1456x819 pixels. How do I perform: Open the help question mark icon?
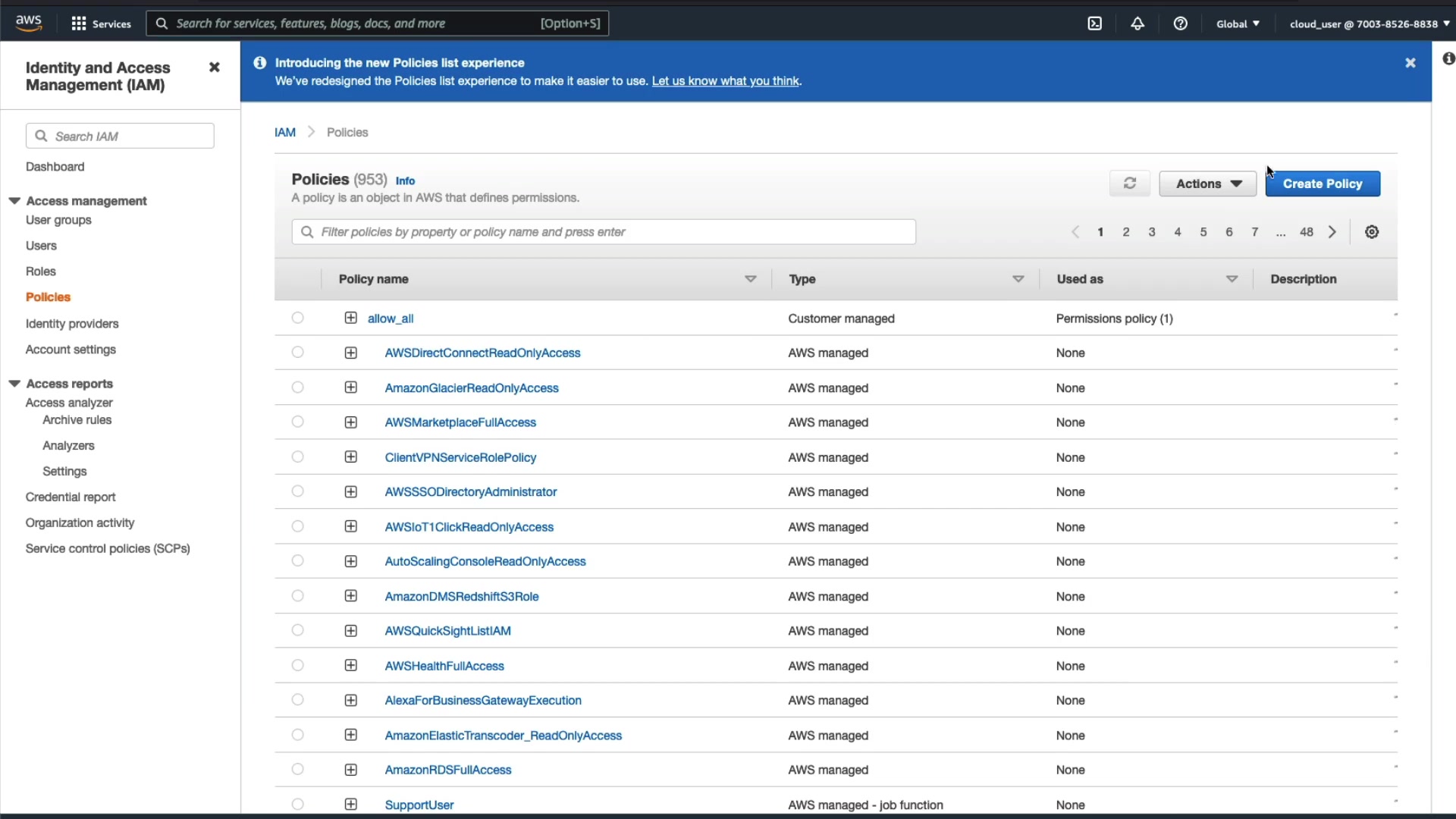point(1180,24)
